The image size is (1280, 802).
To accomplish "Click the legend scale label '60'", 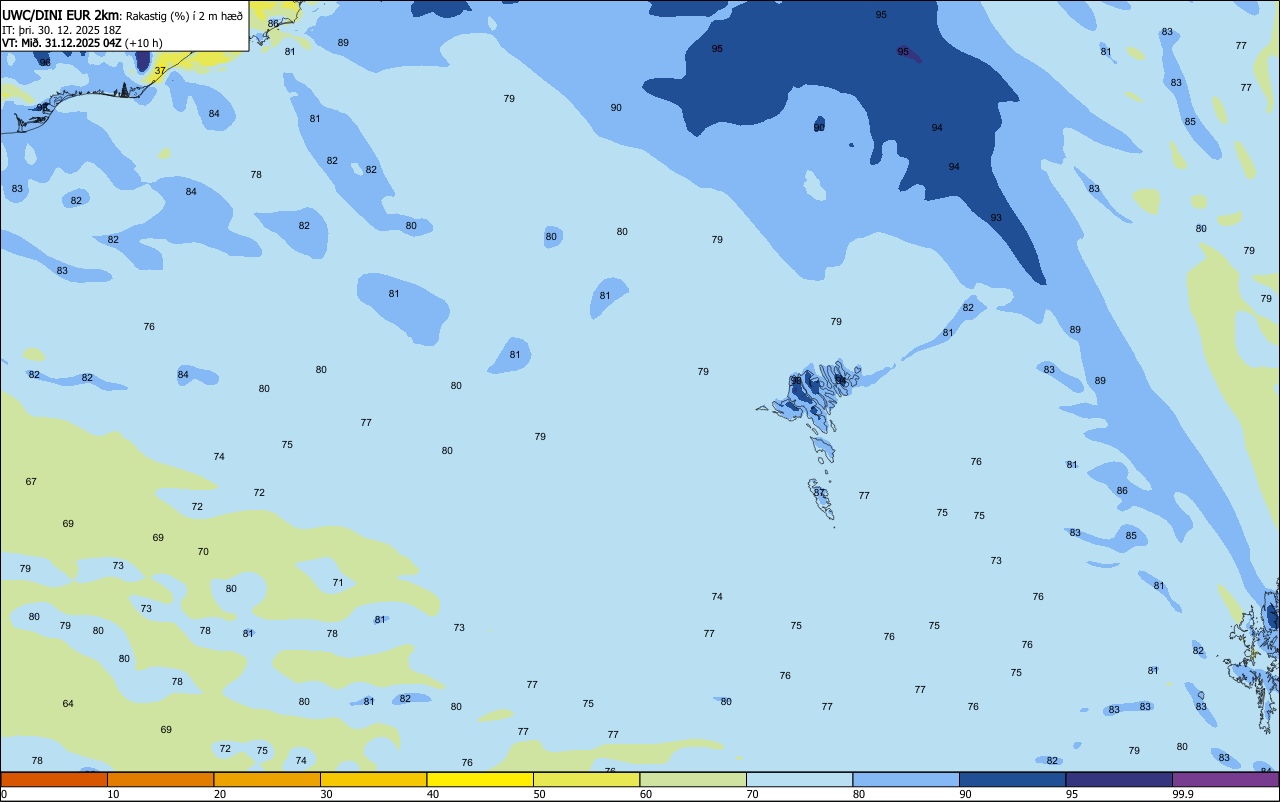I will [x=646, y=794].
